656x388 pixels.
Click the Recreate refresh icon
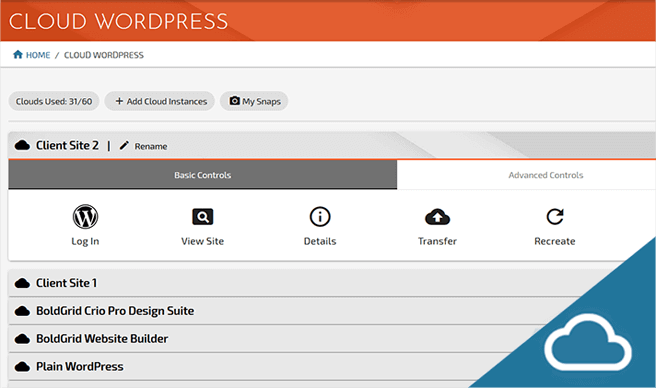coord(555,217)
